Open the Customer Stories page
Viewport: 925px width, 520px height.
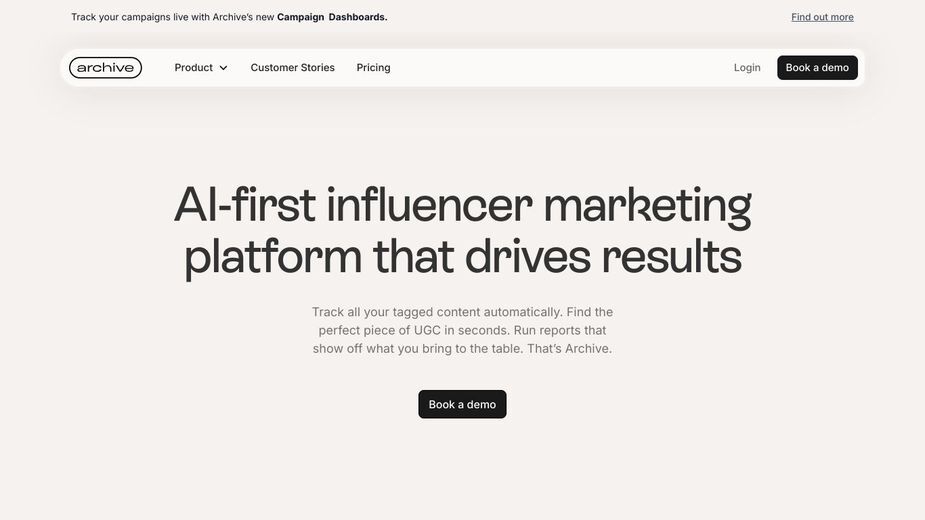[x=293, y=68]
